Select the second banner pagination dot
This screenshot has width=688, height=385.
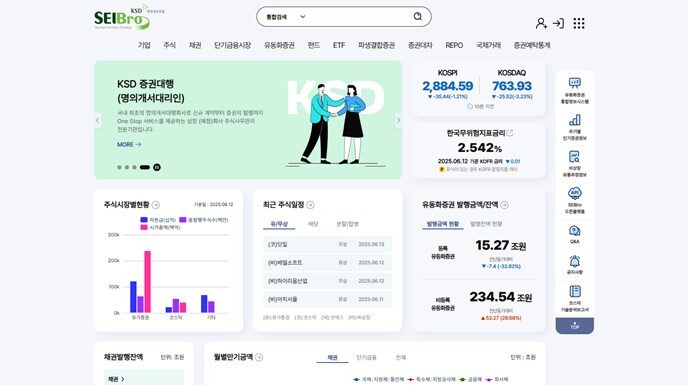(x=127, y=167)
